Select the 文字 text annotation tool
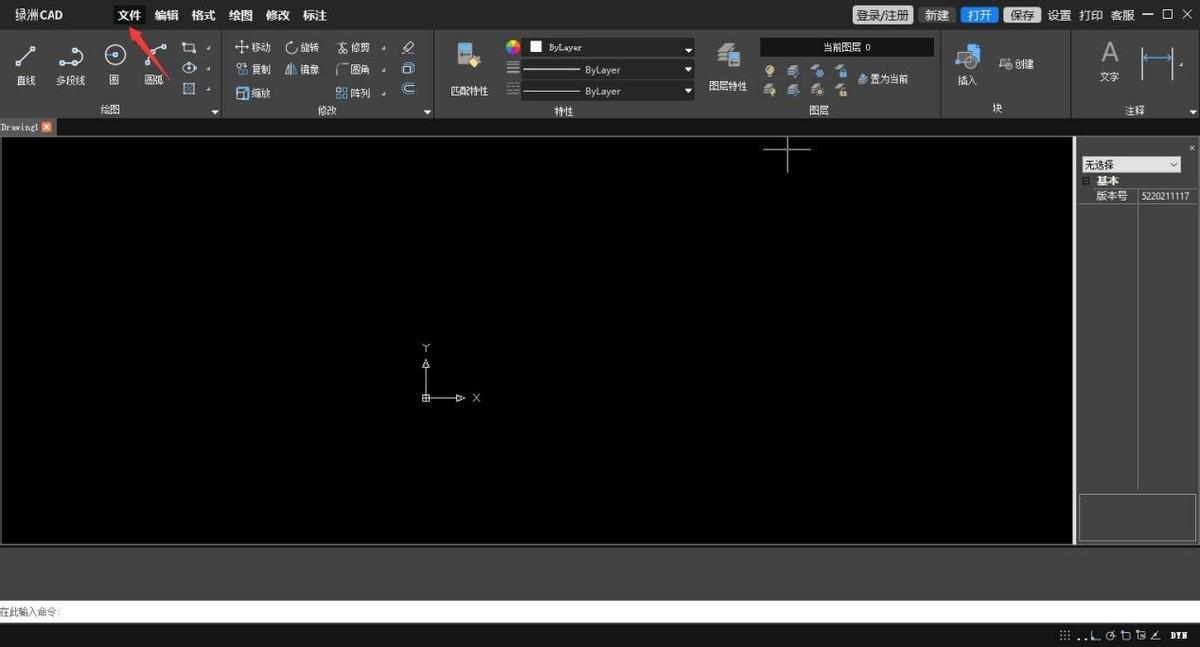Image resolution: width=1200 pixels, height=647 pixels. [1110, 61]
